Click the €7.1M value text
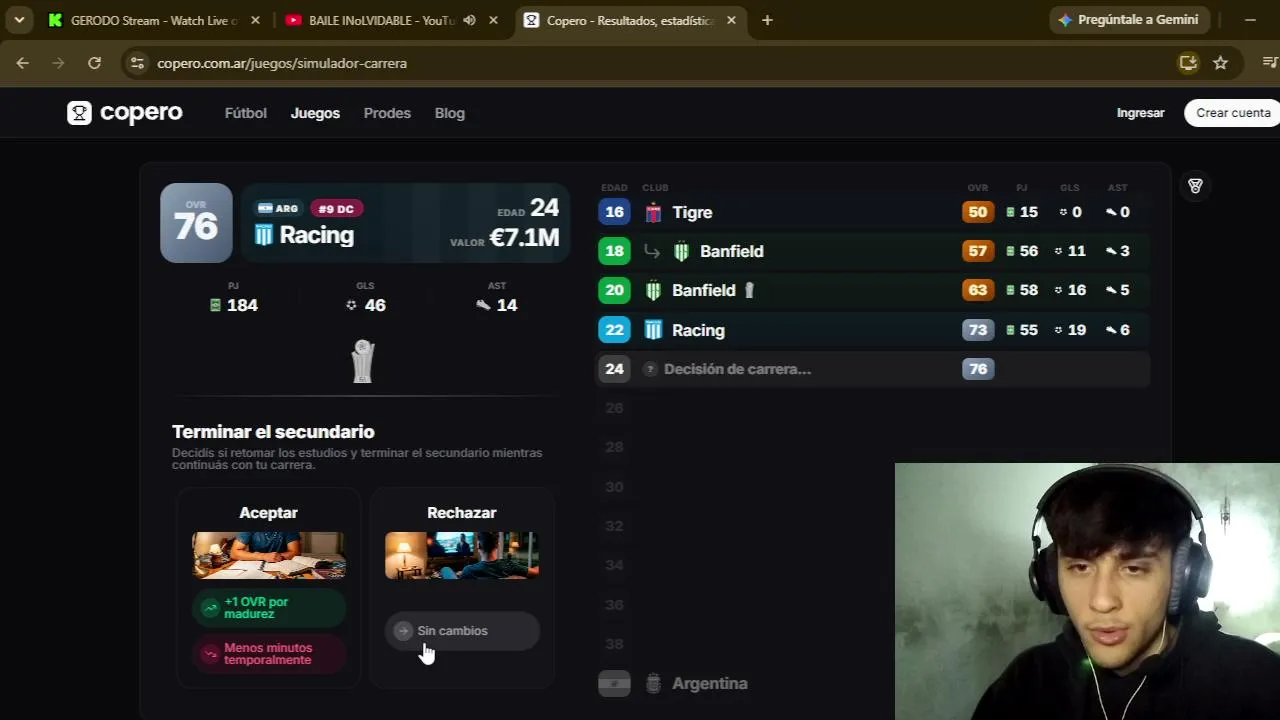Image resolution: width=1280 pixels, height=720 pixels. click(524, 238)
